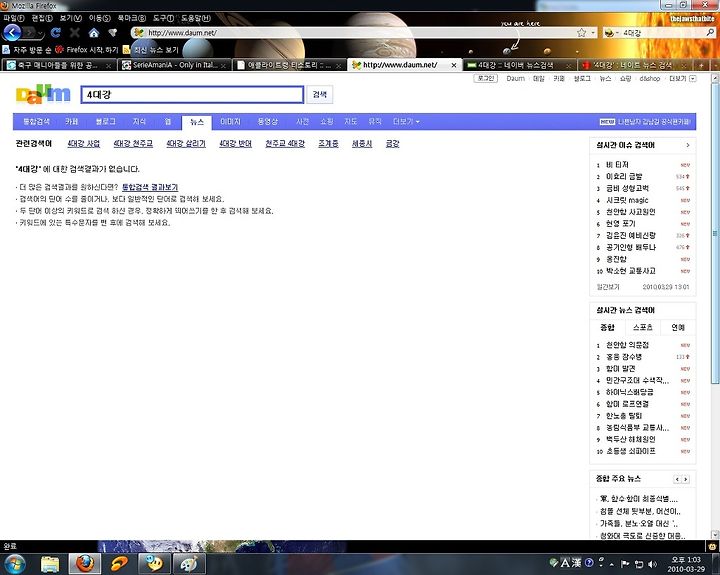
Task: Expand realtime issue keywords arrow
Action: click(688, 145)
